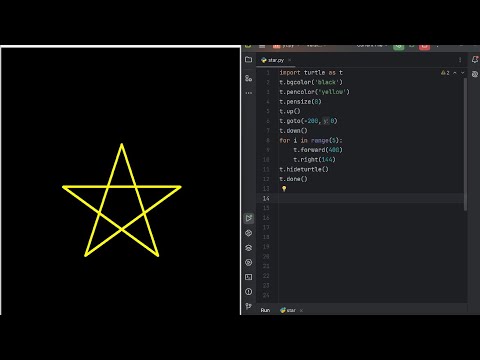
Task: Click line number 20 in gutter
Action: pos(266,256)
